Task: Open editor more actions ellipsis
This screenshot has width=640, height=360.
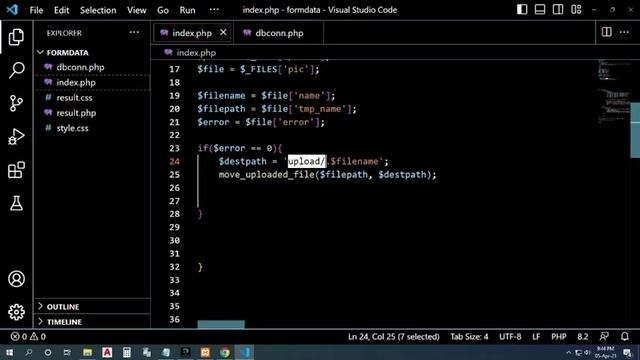Action: [x=624, y=32]
